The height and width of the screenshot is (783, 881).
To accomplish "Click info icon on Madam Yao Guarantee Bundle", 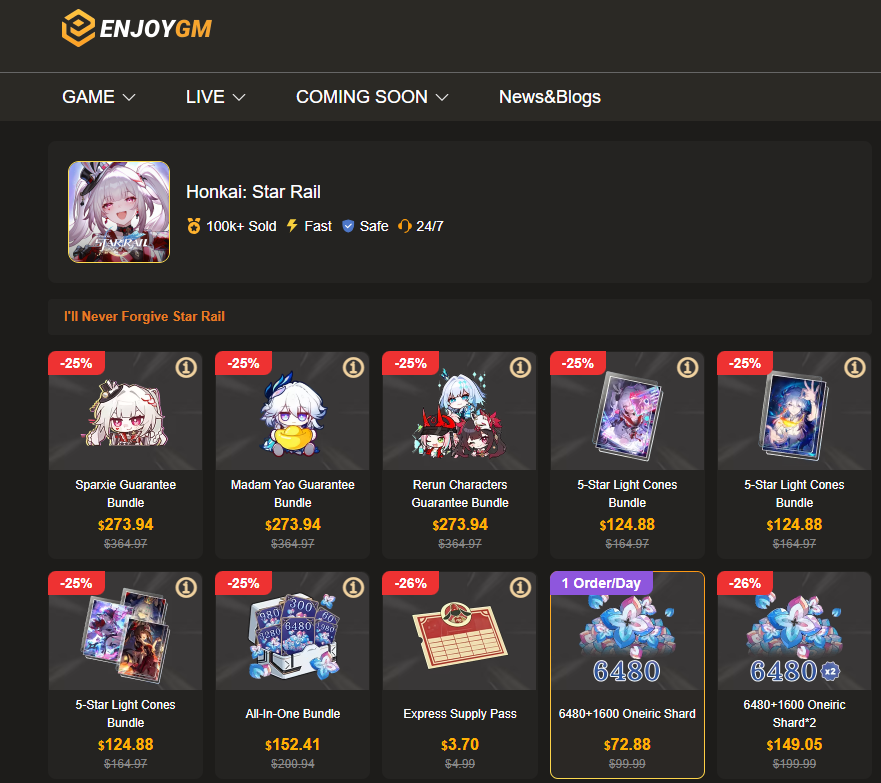I will 353,367.
